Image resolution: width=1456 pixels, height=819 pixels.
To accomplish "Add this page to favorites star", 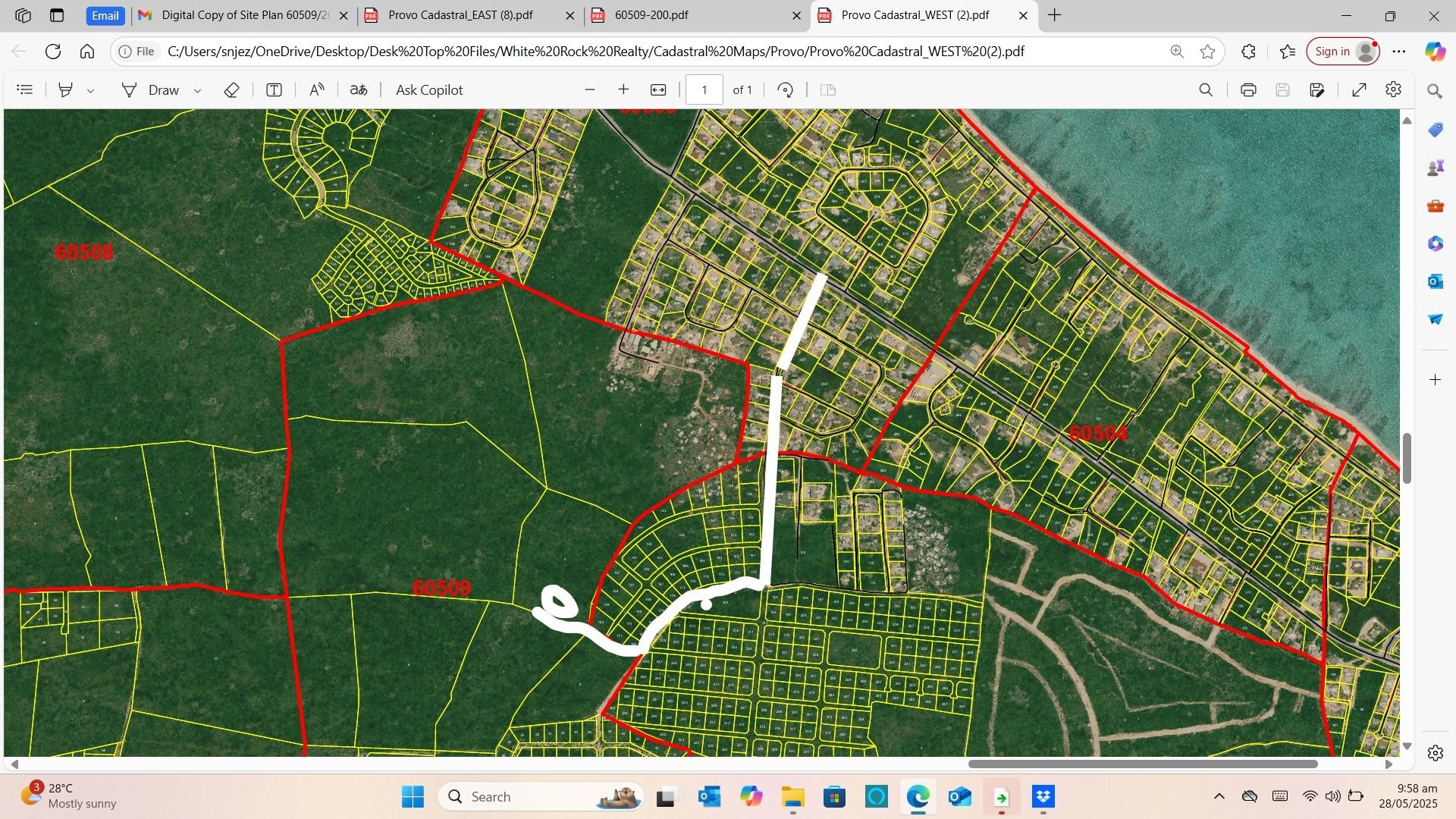I will [1208, 52].
